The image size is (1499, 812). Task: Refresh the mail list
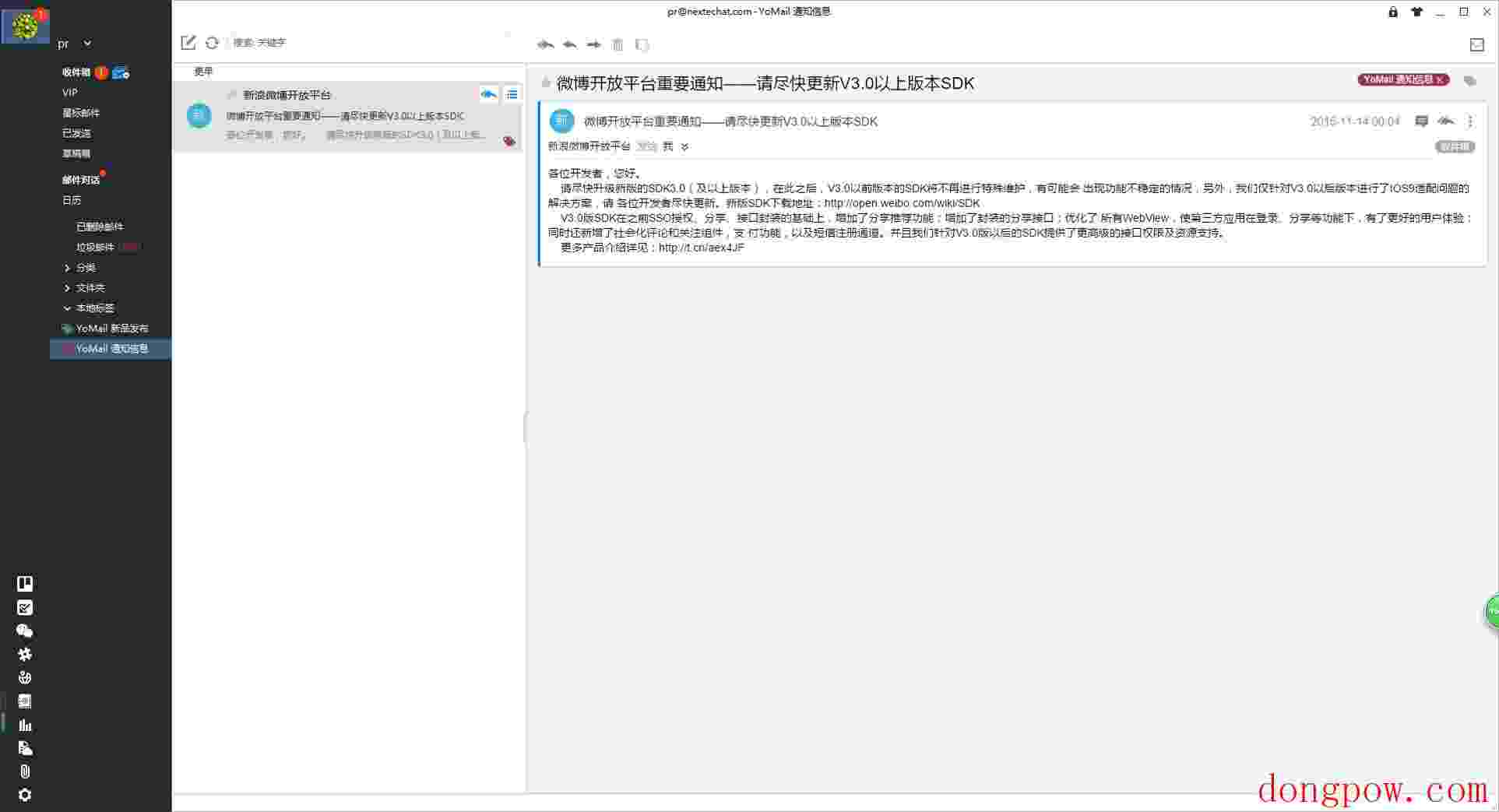tap(212, 43)
